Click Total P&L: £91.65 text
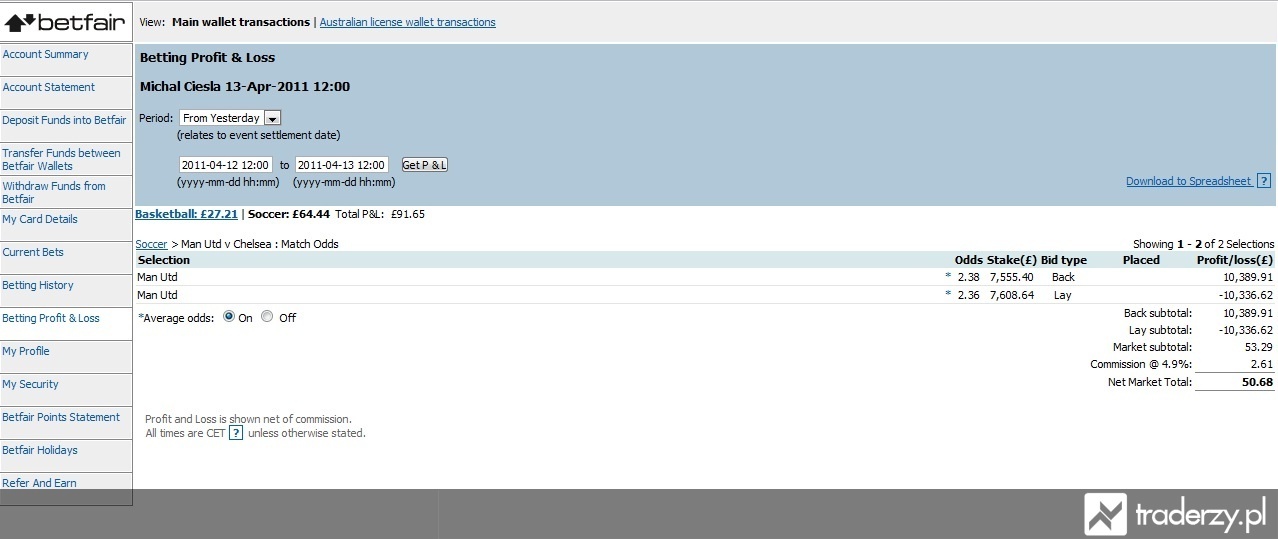 380,214
